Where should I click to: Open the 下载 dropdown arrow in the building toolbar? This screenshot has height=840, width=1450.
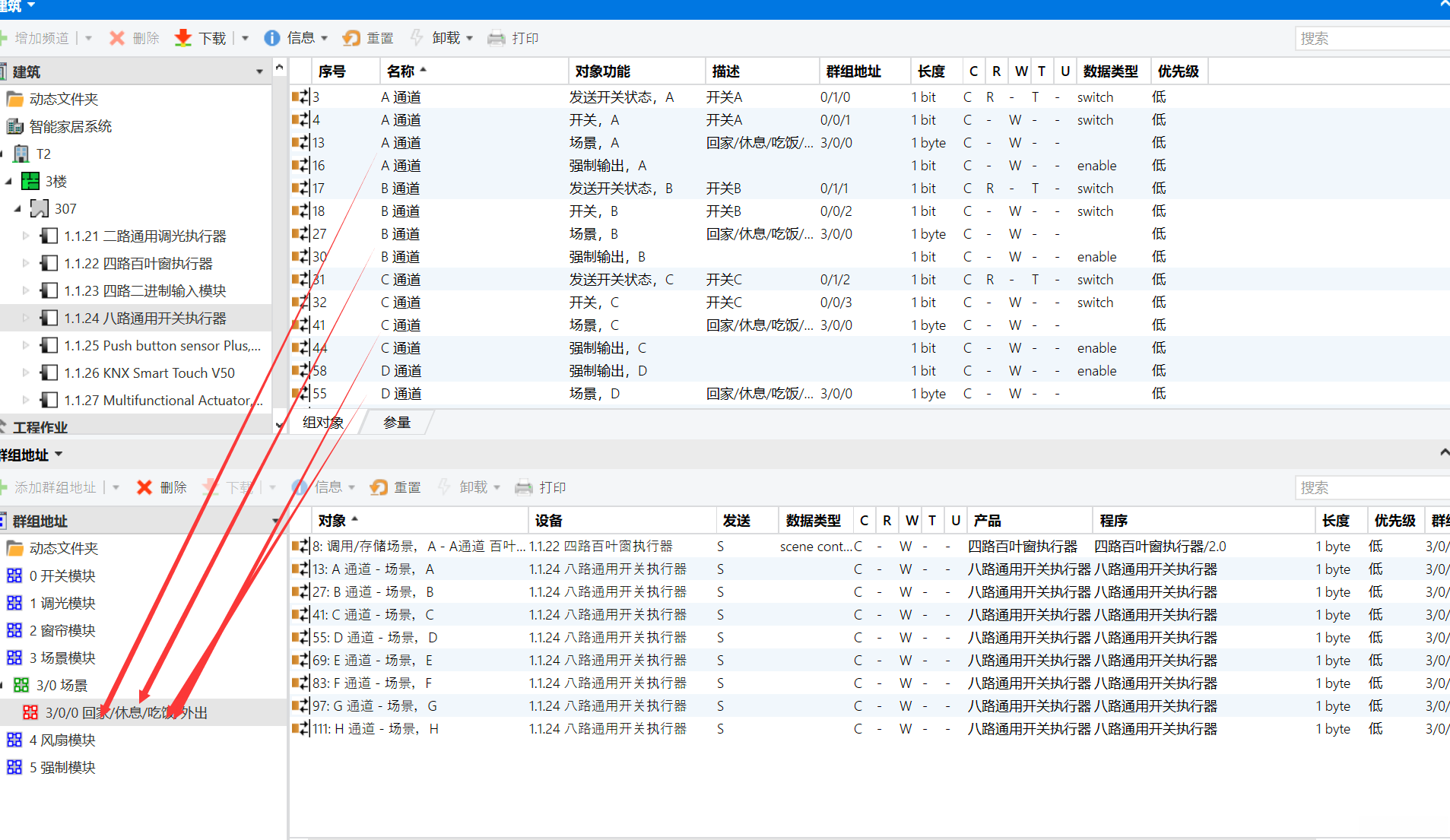(x=245, y=38)
